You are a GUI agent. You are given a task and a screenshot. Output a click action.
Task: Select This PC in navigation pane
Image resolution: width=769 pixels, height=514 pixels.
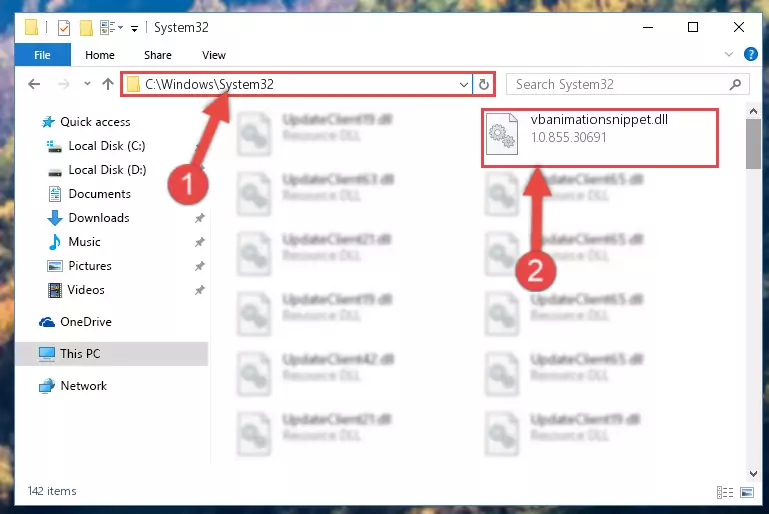pos(111,354)
